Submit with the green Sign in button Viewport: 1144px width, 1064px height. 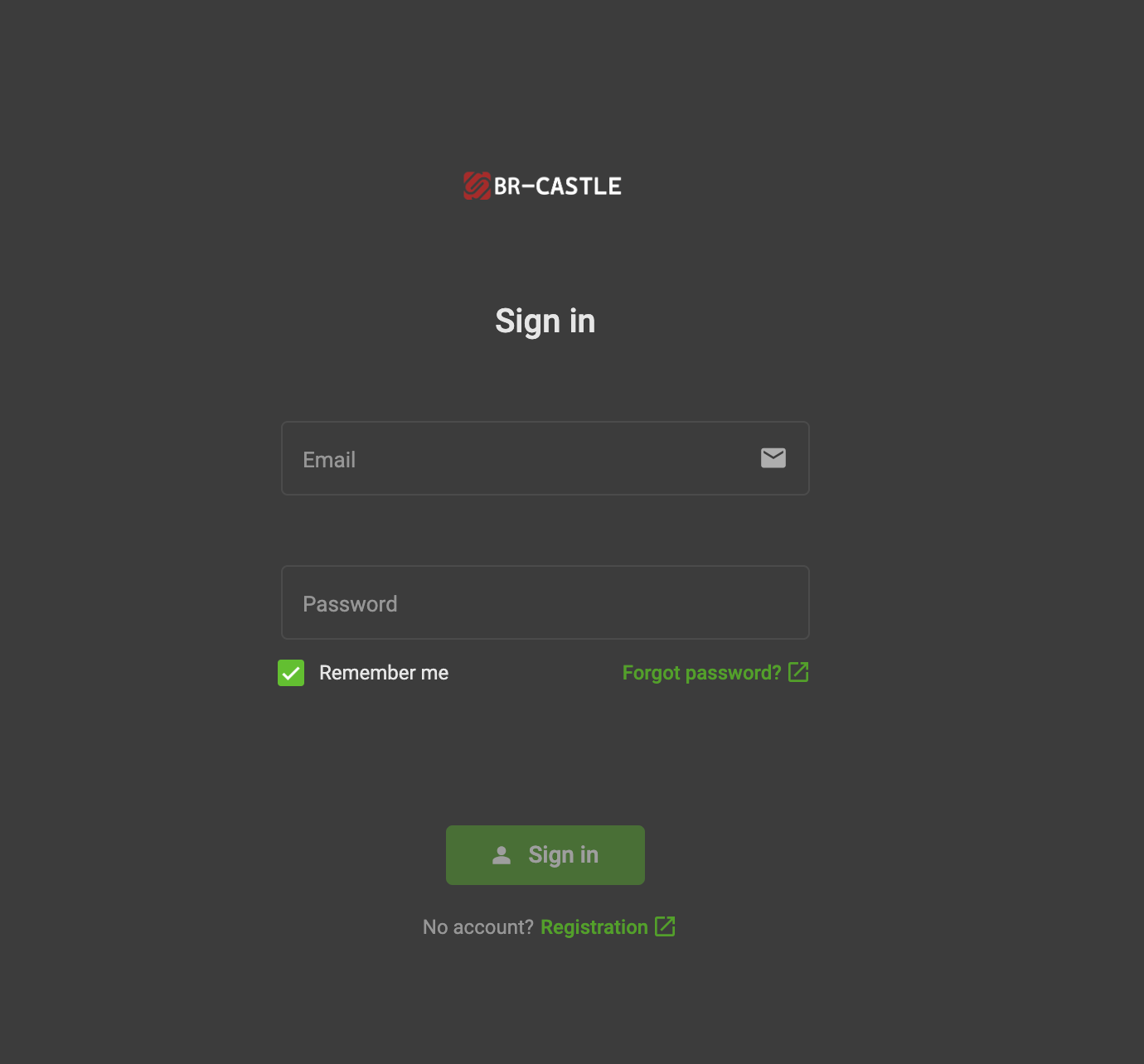[x=545, y=855]
